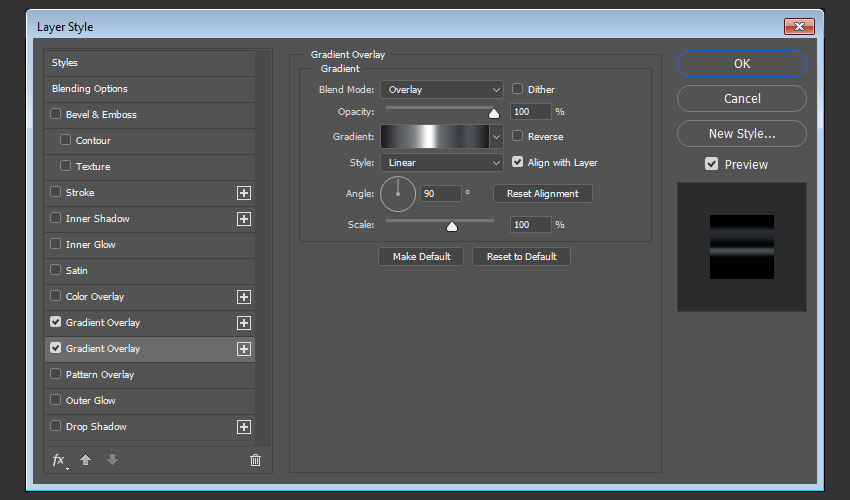Image resolution: width=850 pixels, height=500 pixels.
Task: Move effect down with the down arrow
Action: pyautogui.click(x=112, y=460)
